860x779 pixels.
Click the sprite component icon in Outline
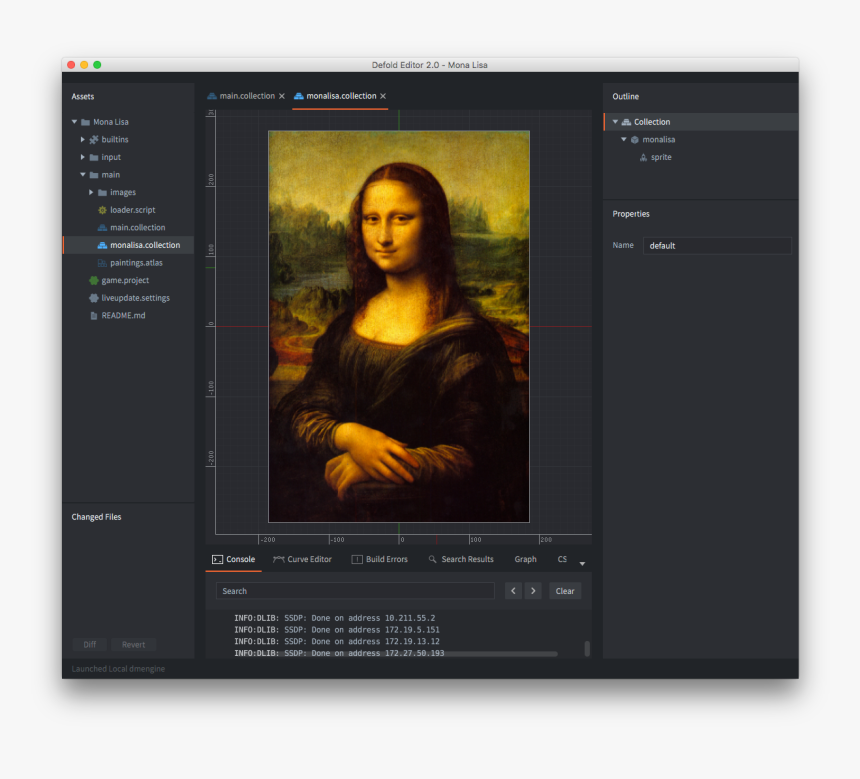643,157
